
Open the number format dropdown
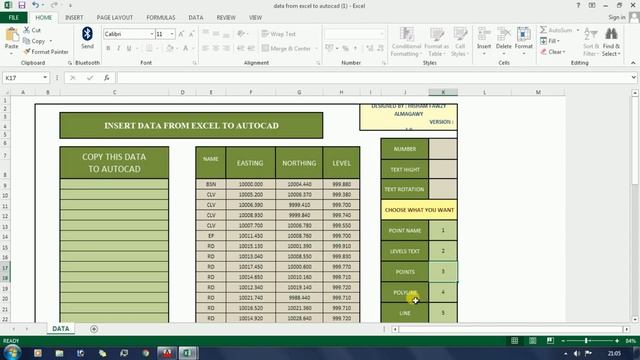coord(382,34)
